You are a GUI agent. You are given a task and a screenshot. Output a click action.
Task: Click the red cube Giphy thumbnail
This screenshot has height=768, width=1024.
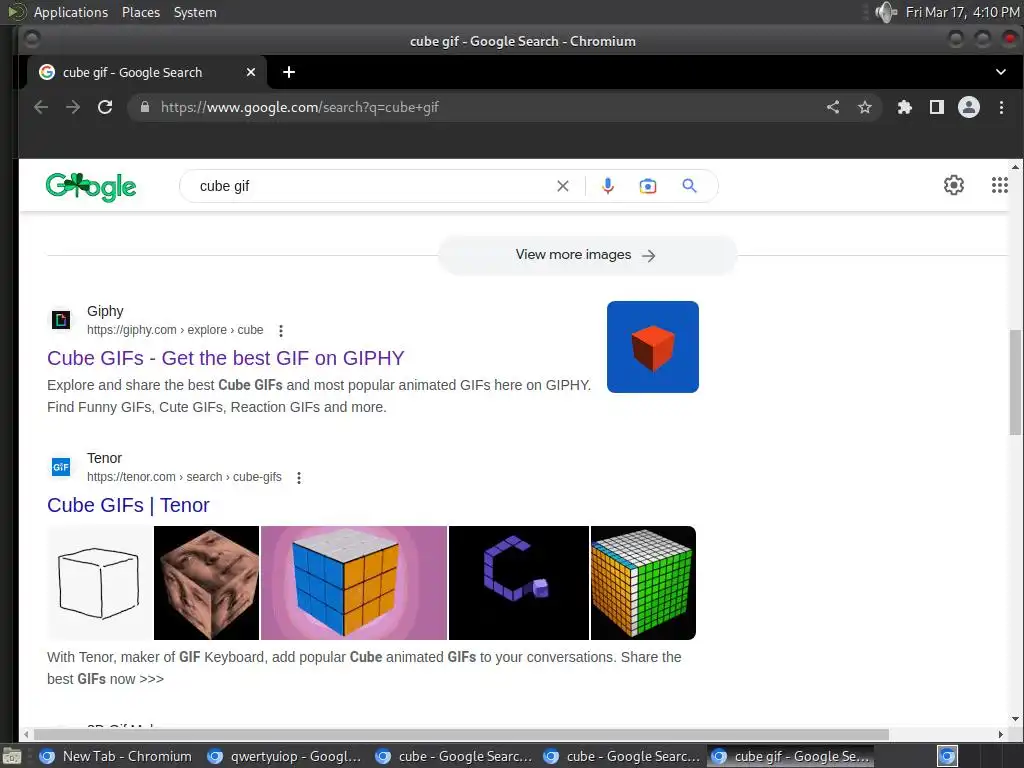click(652, 347)
